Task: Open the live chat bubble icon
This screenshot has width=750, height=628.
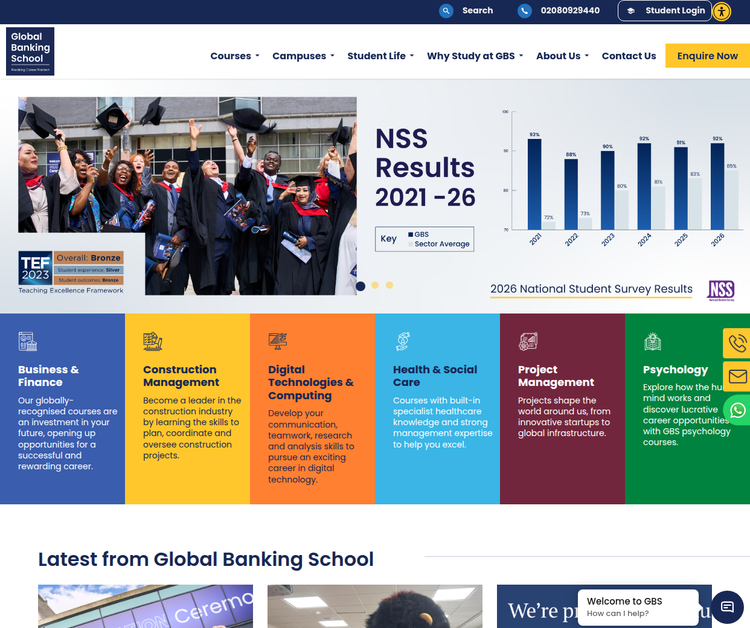Action: coord(727,607)
